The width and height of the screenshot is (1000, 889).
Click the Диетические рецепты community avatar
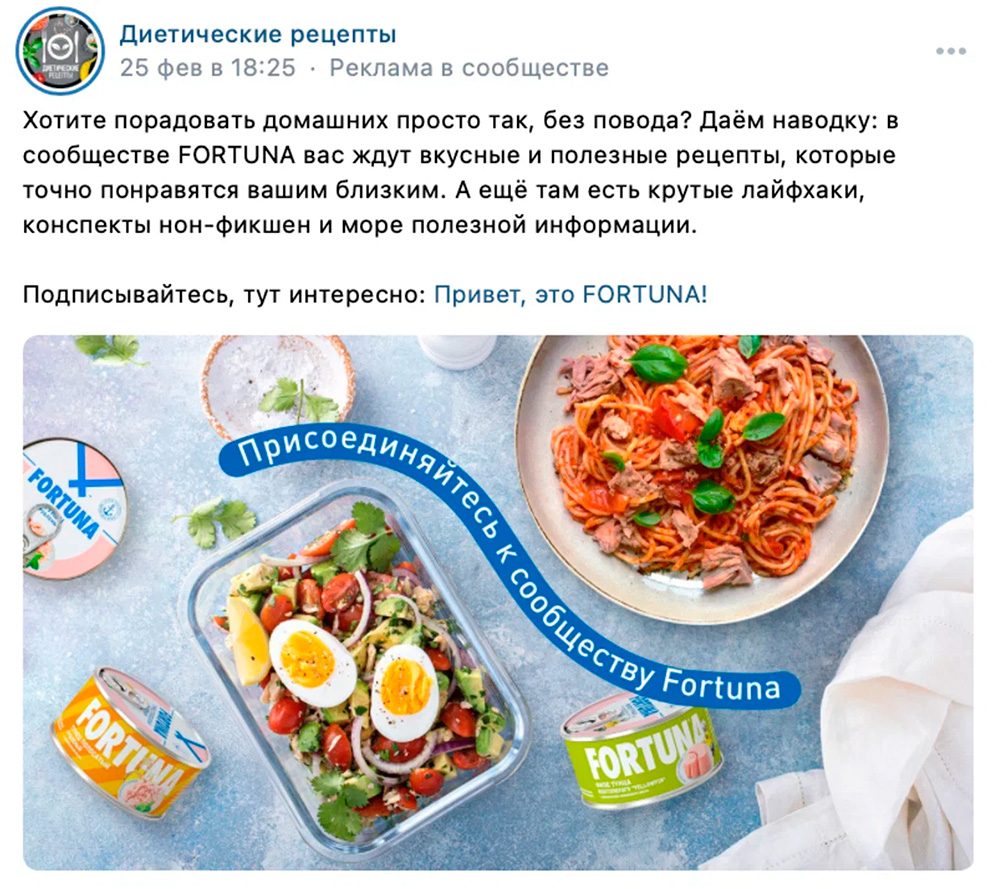pyautogui.click(x=60, y=50)
